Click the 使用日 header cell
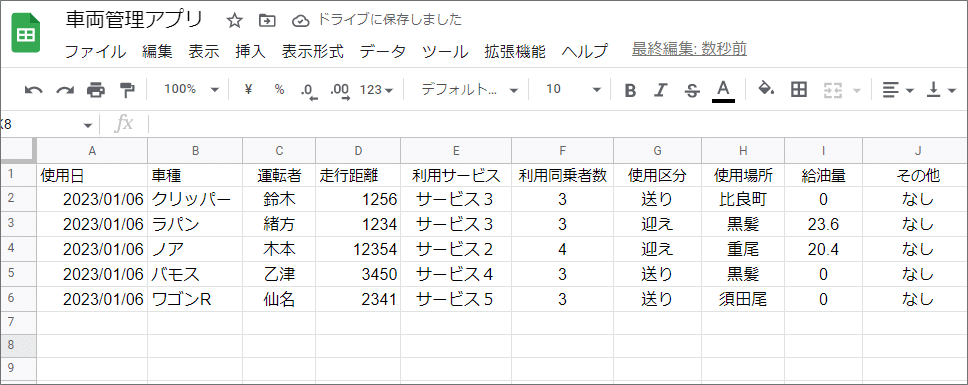Screen dimensions: 968x385 click(x=93, y=176)
